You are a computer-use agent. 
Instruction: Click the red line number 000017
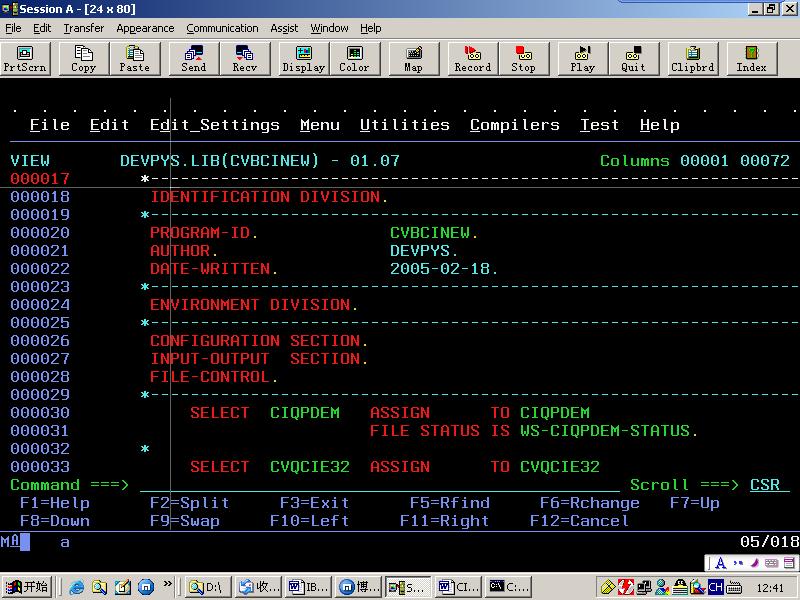40,179
